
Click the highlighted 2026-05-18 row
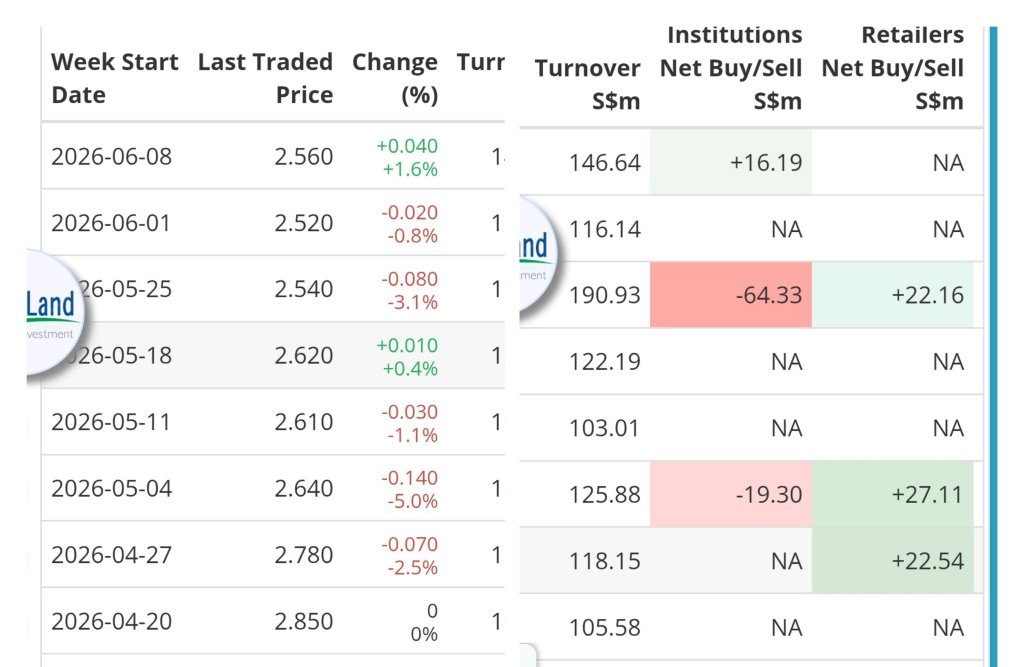pos(273,355)
